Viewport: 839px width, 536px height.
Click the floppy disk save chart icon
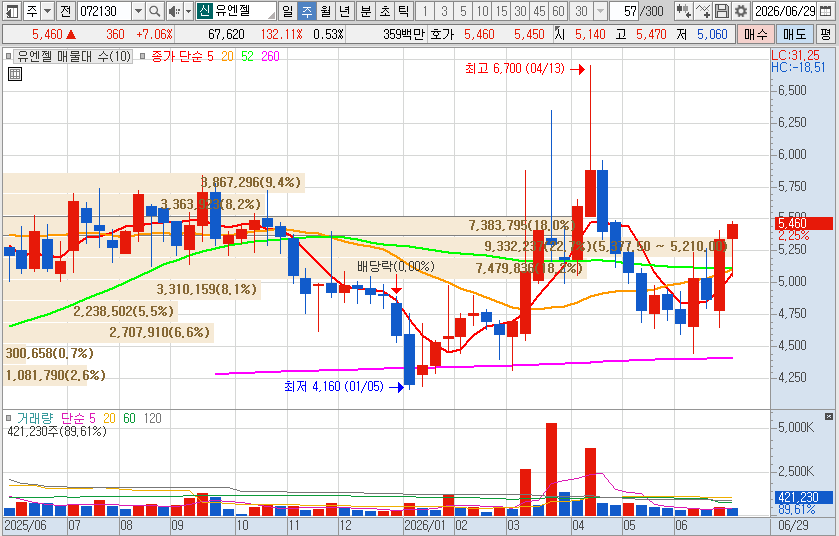[x=722, y=11]
